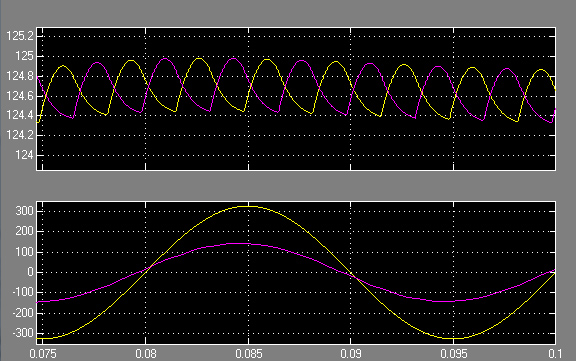Screen dimensions: 576x361
Task: Click the 124 upper axis tick label
Action: (x=24, y=155)
